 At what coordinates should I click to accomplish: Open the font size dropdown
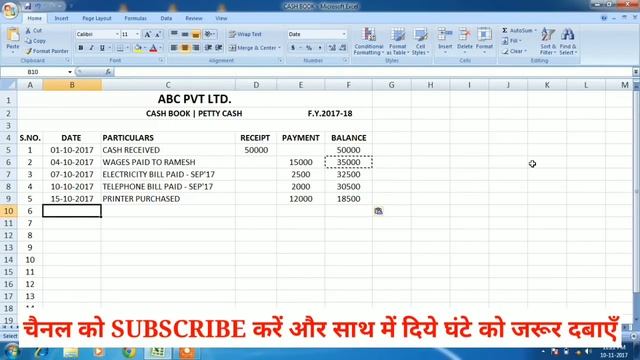[137, 34]
